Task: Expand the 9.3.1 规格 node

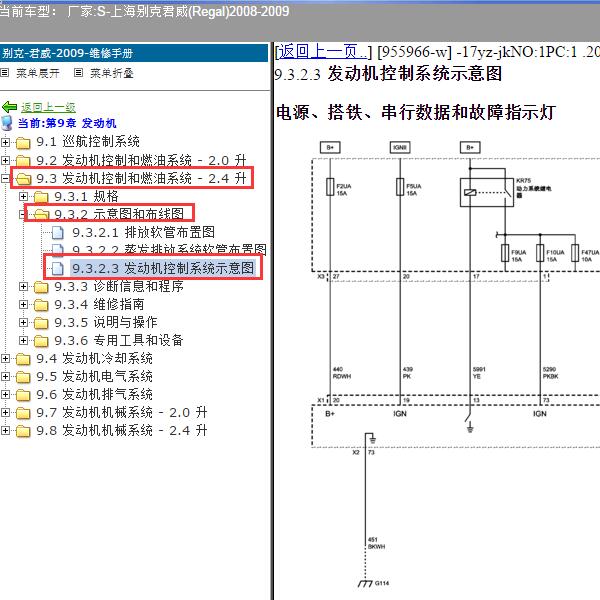Action: [23, 196]
